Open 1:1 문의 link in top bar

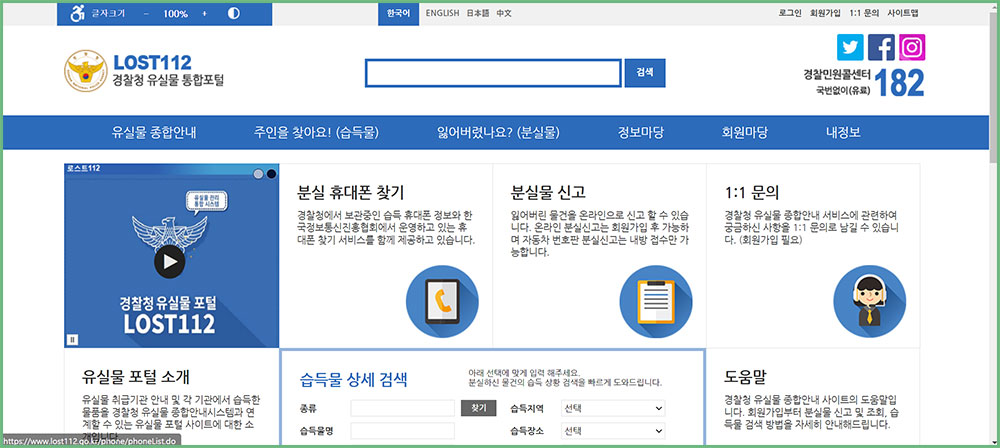pyautogui.click(x=864, y=13)
